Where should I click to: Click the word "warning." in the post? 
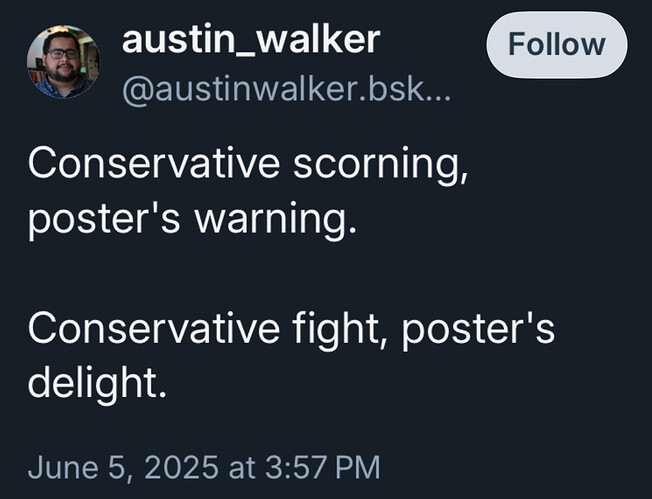(x=275, y=220)
